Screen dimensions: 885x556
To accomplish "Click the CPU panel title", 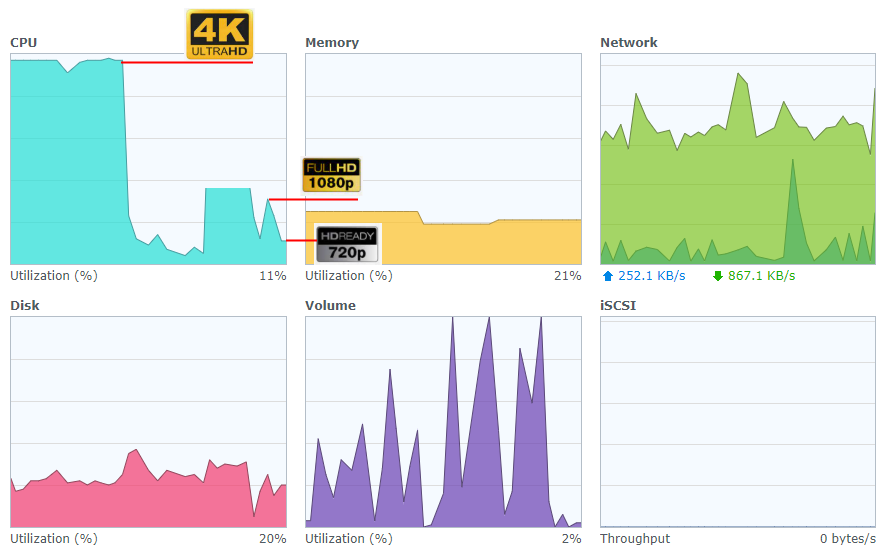I will click(24, 43).
